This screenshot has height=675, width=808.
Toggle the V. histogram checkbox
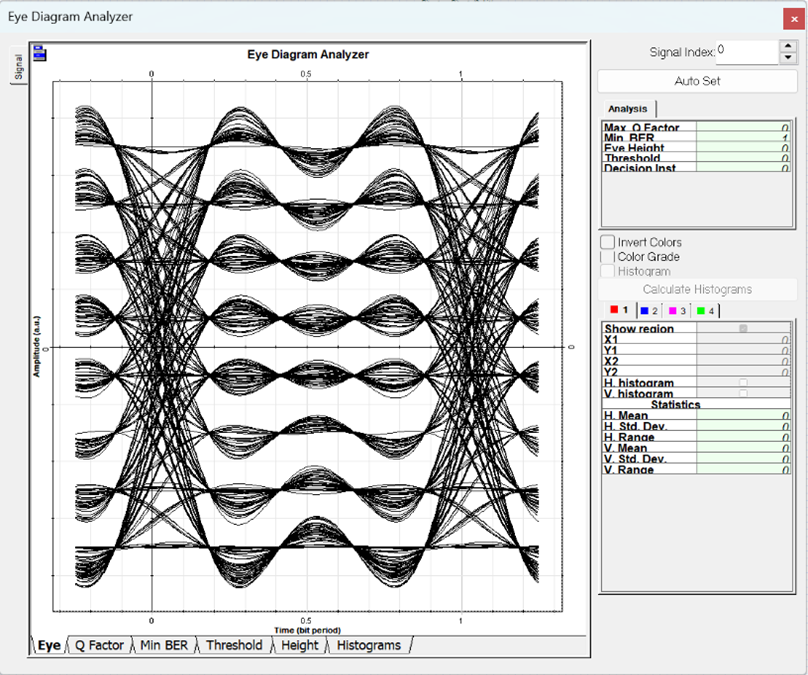click(743, 393)
